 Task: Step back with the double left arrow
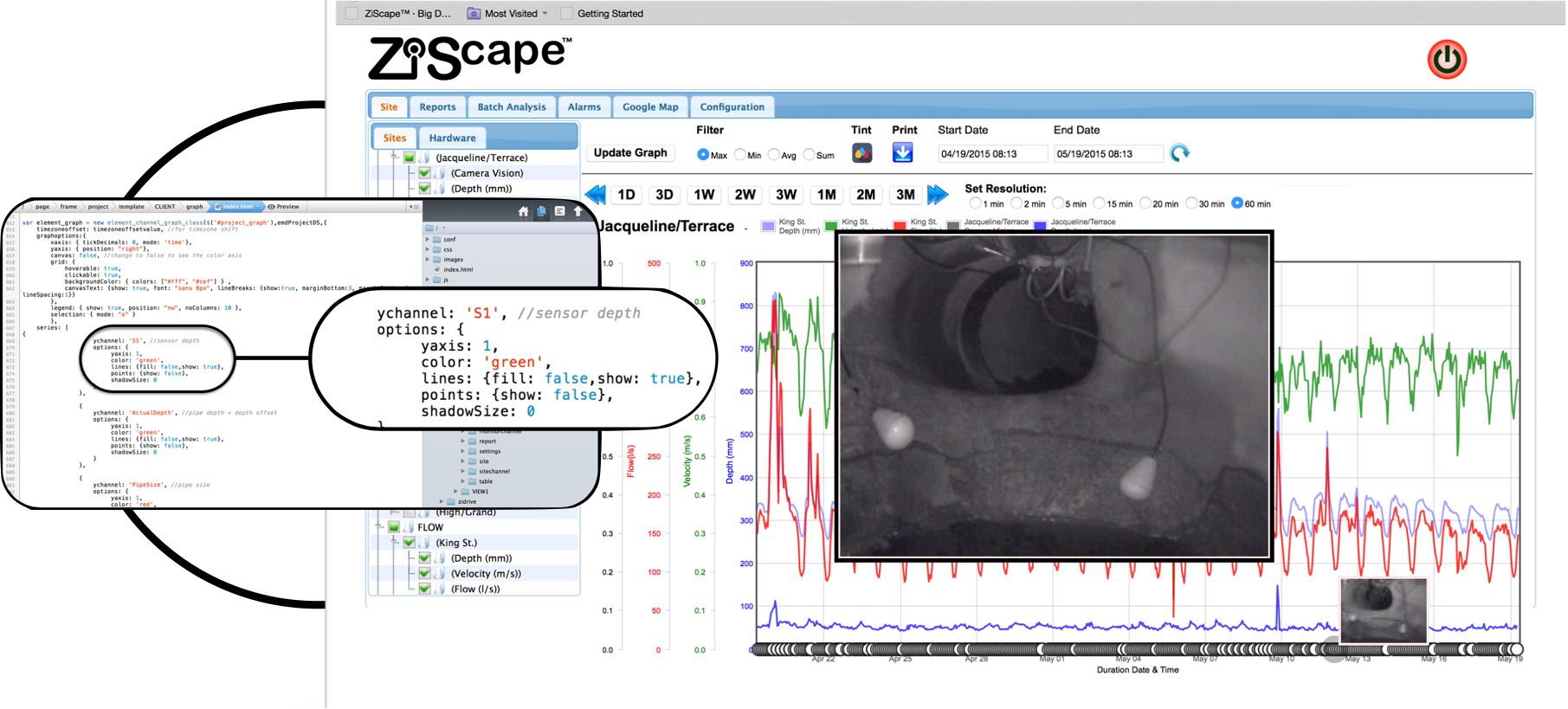click(595, 194)
